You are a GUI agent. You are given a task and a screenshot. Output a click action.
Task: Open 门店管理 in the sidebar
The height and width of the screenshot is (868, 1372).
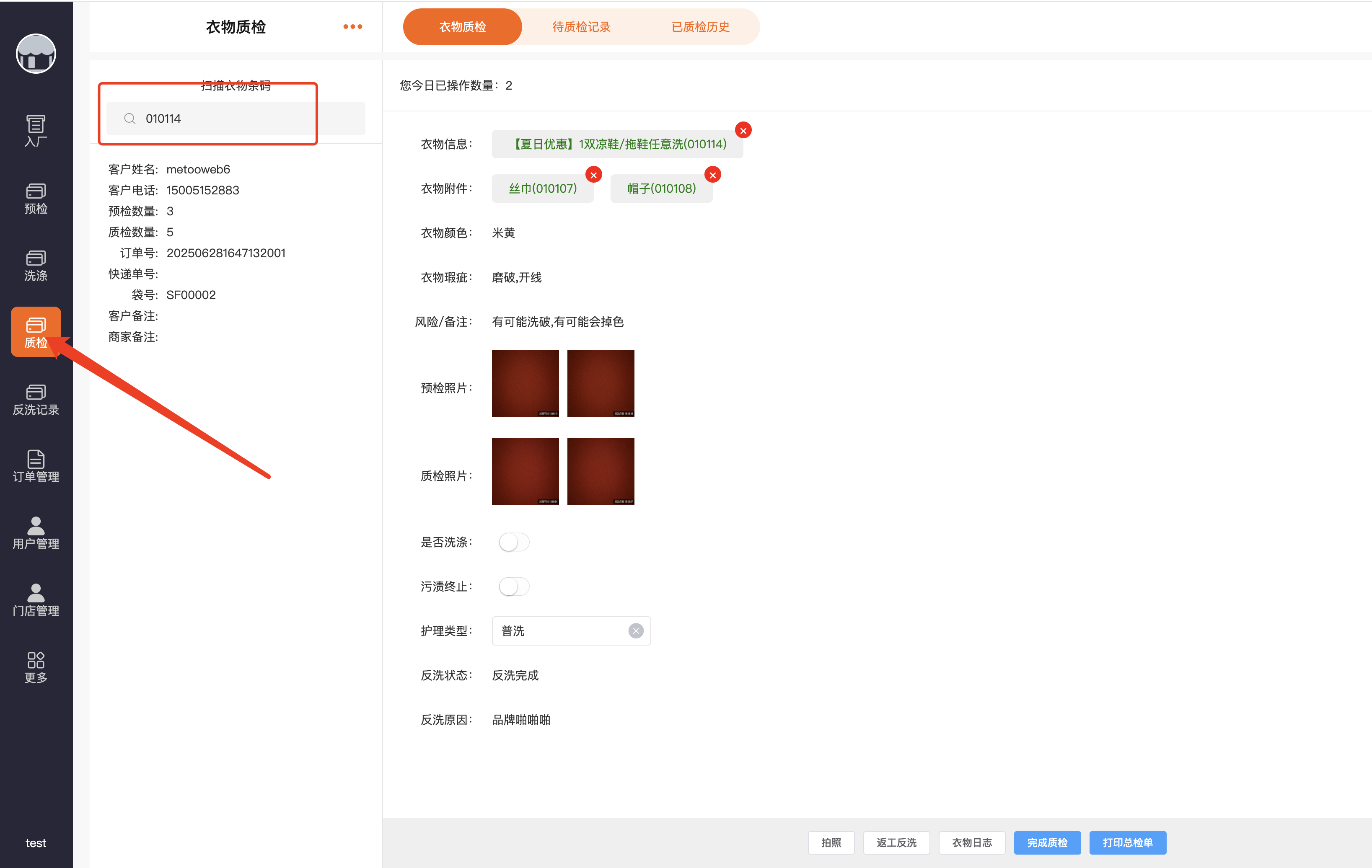35,600
